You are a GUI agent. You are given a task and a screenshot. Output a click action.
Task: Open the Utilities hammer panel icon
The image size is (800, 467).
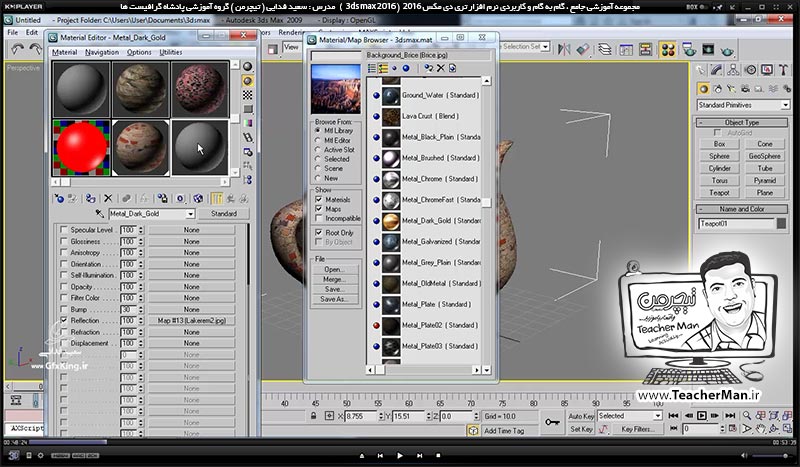[784, 70]
